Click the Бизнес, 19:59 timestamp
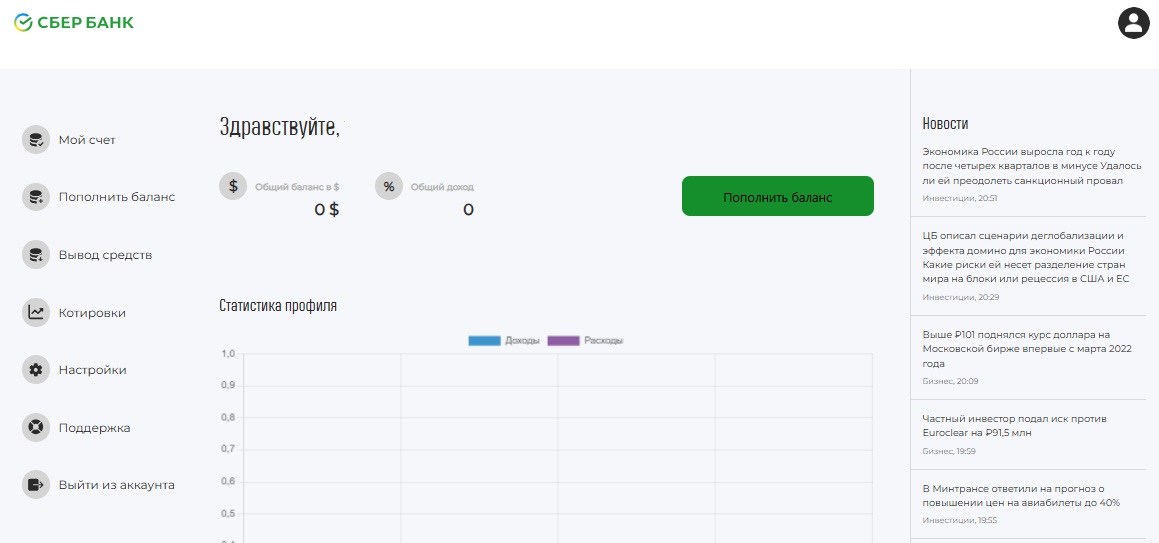The width and height of the screenshot is (1159, 543). click(949, 451)
